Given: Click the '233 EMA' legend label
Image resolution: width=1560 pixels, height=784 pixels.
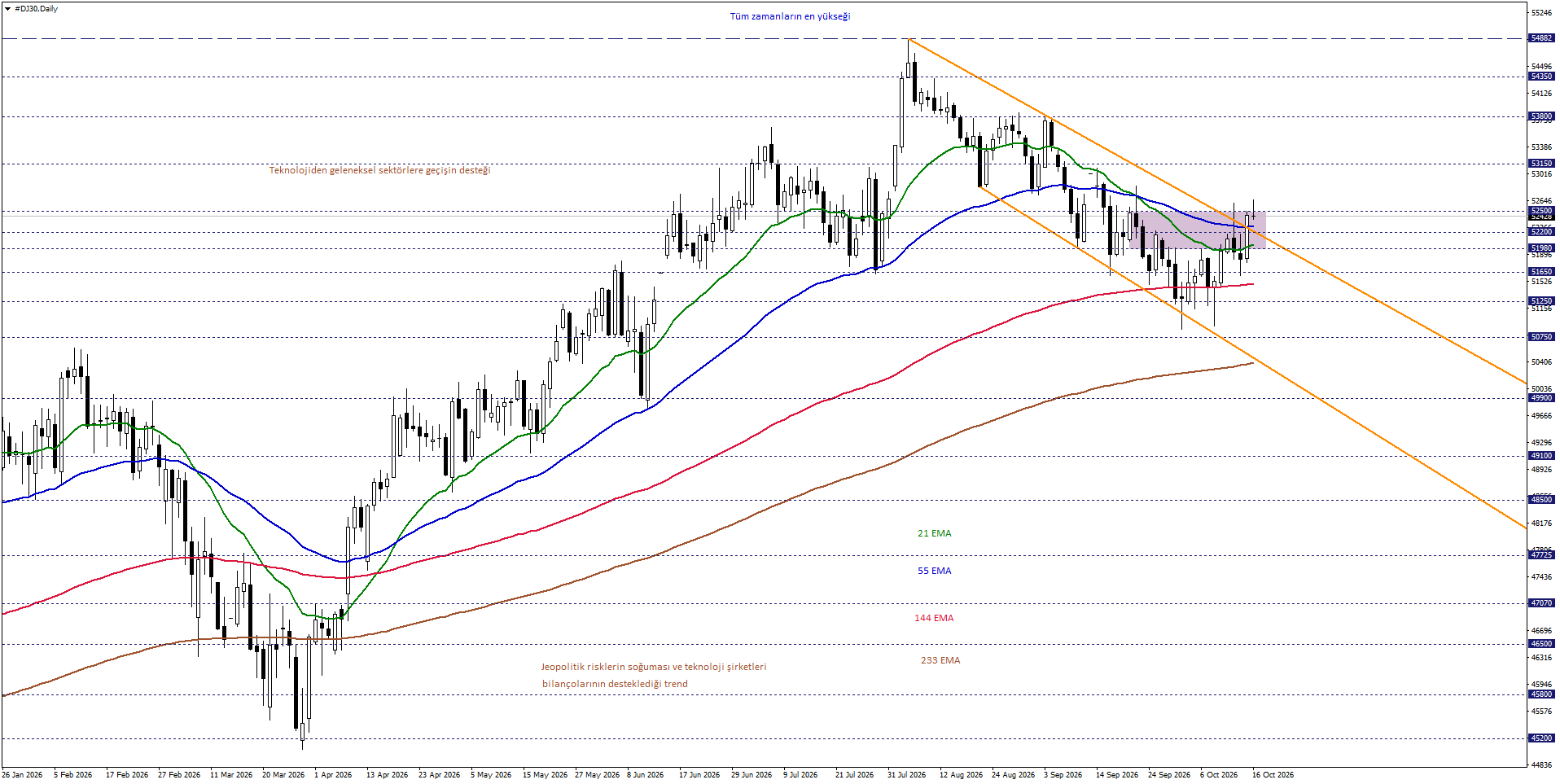Looking at the screenshot, I should pyautogui.click(x=940, y=660).
